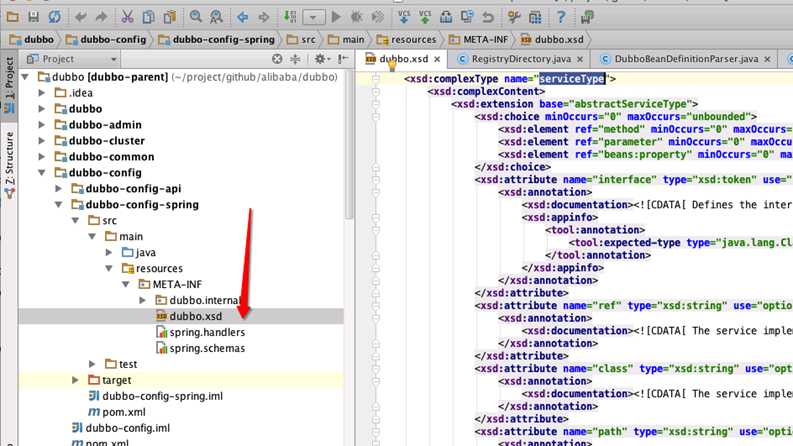Screen dimensions: 793x446
Task: Close the DubboBeanDefinitionParser.java tab
Action: coord(767,59)
